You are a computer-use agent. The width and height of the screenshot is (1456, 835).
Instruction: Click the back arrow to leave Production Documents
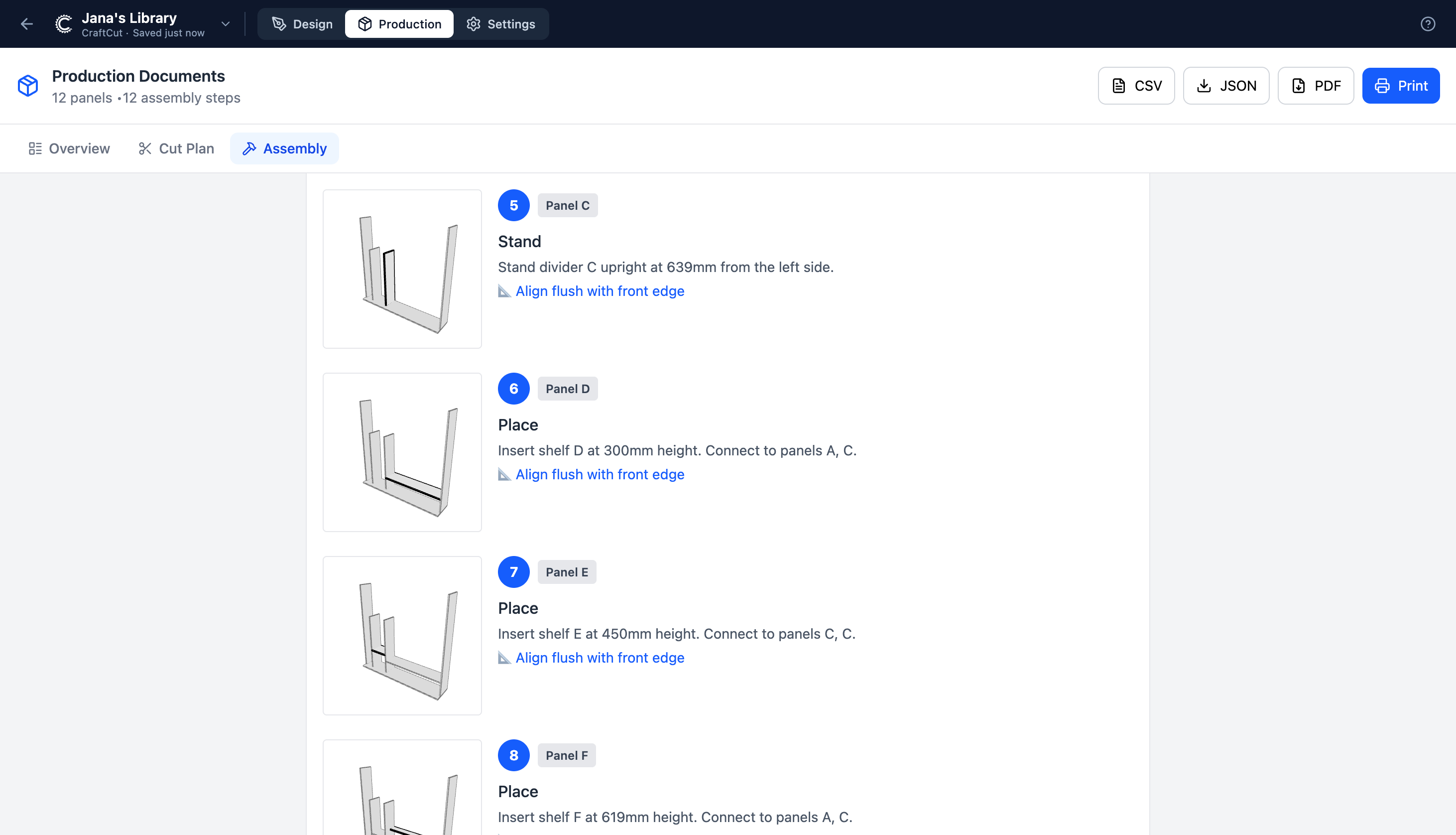pos(27,23)
